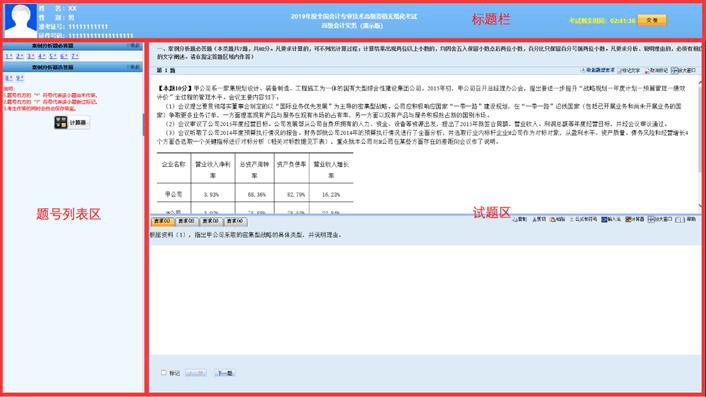706x397 pixels.
Task: Click the 下一题 next question button
Action: pyautogui.click(x=225, y=373)
